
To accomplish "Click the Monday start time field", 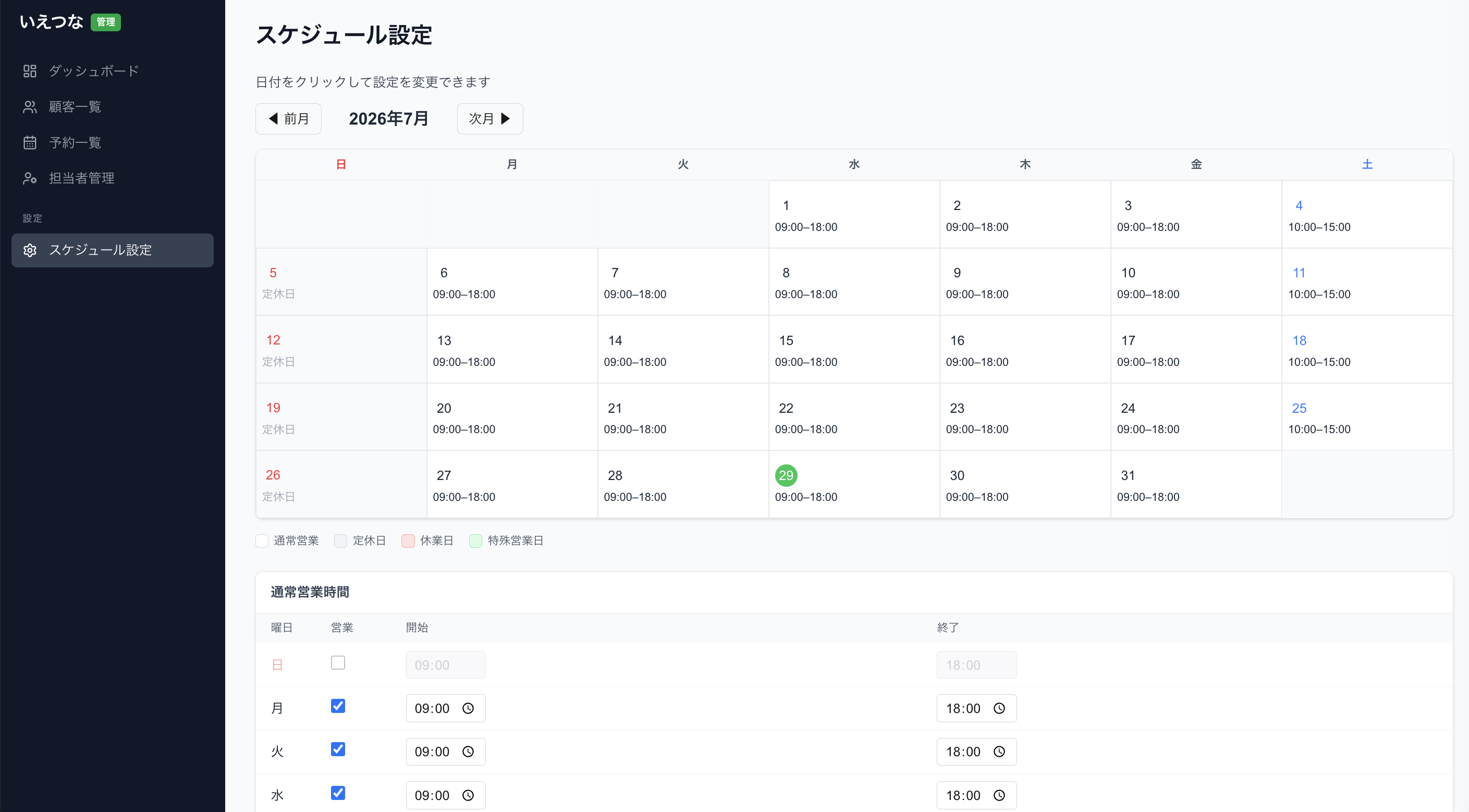I will [445, 708].
